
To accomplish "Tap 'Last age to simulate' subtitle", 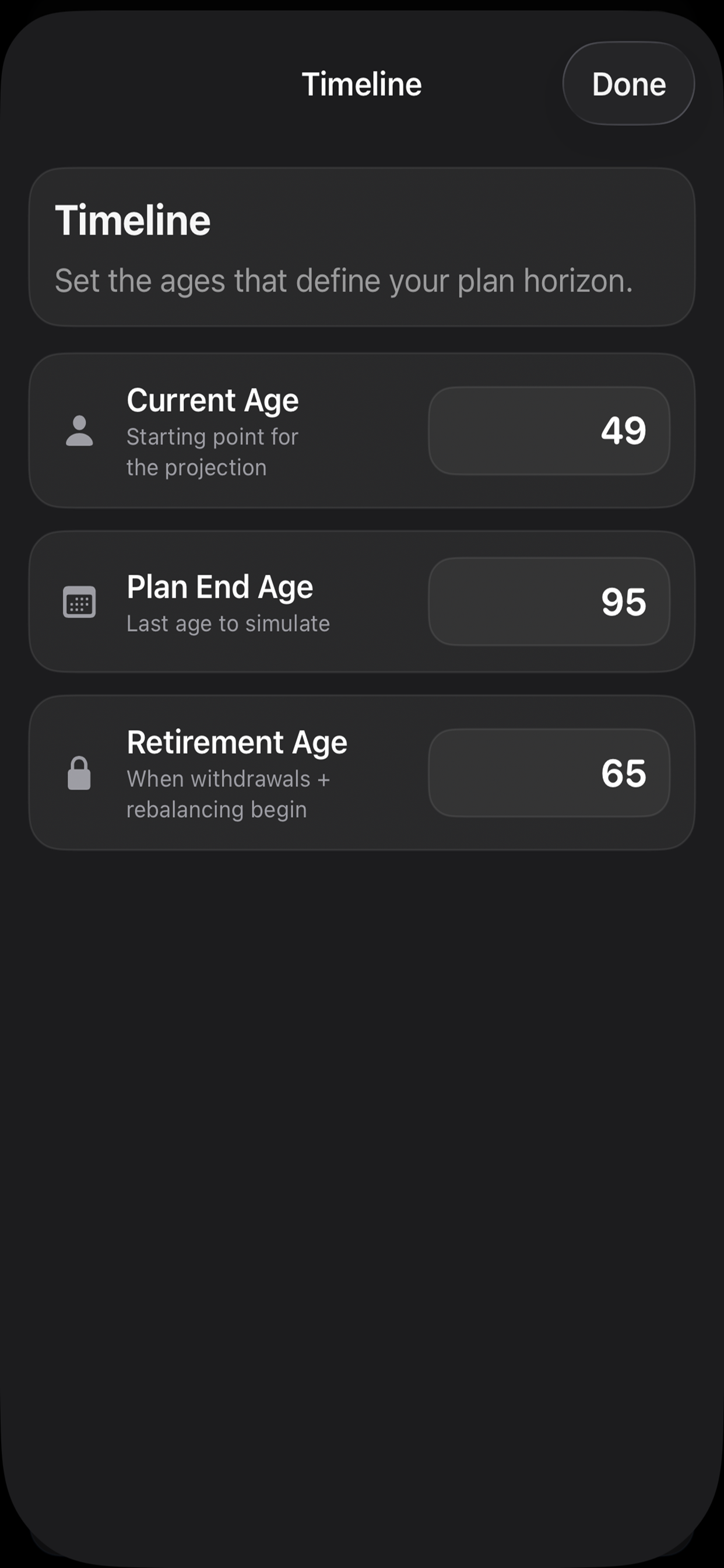I will (x=228, y=624).
